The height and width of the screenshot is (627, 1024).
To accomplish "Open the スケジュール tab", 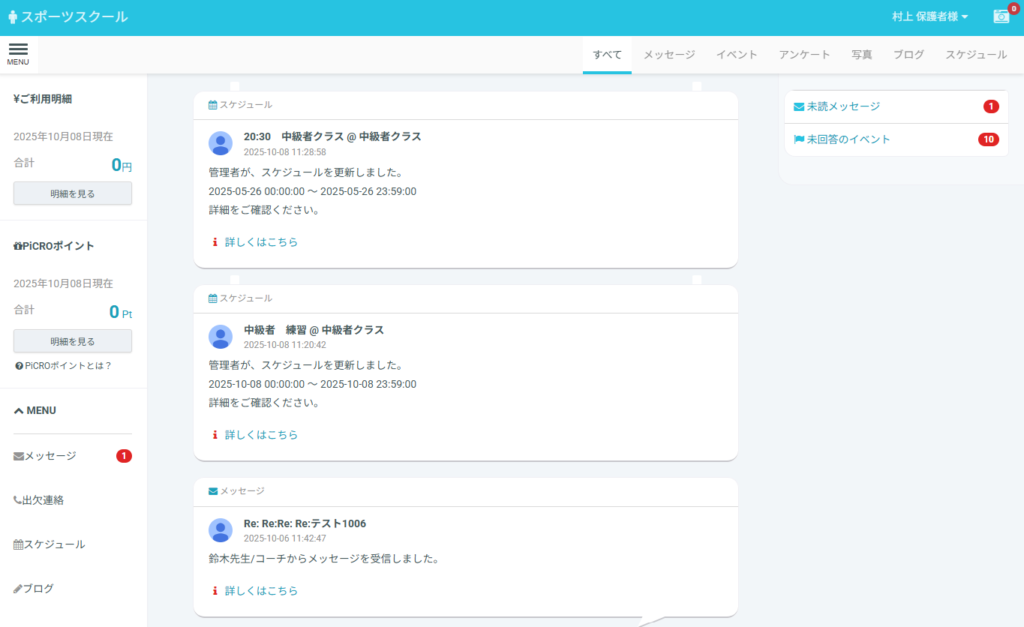I will click(975, 55).
